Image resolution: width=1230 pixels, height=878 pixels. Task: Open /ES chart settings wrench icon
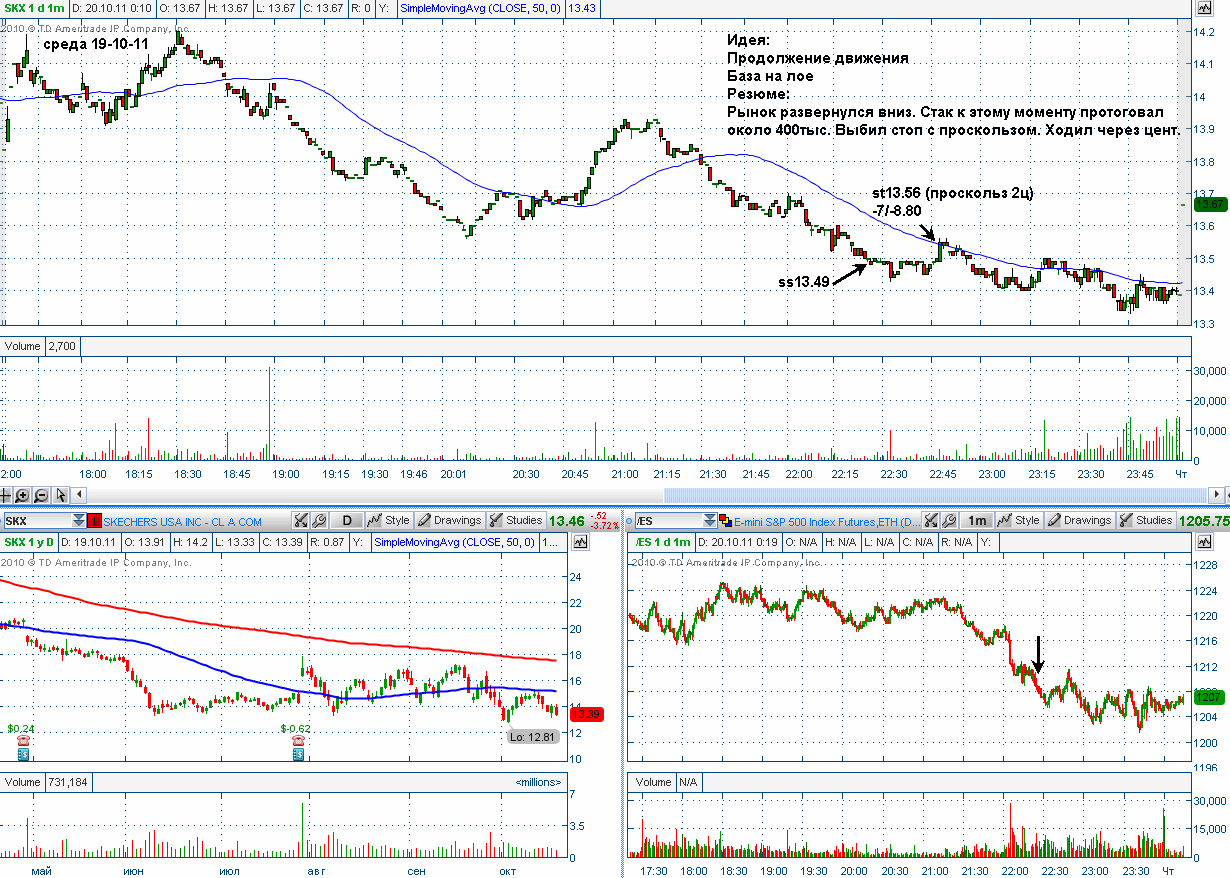click(950, 521)
